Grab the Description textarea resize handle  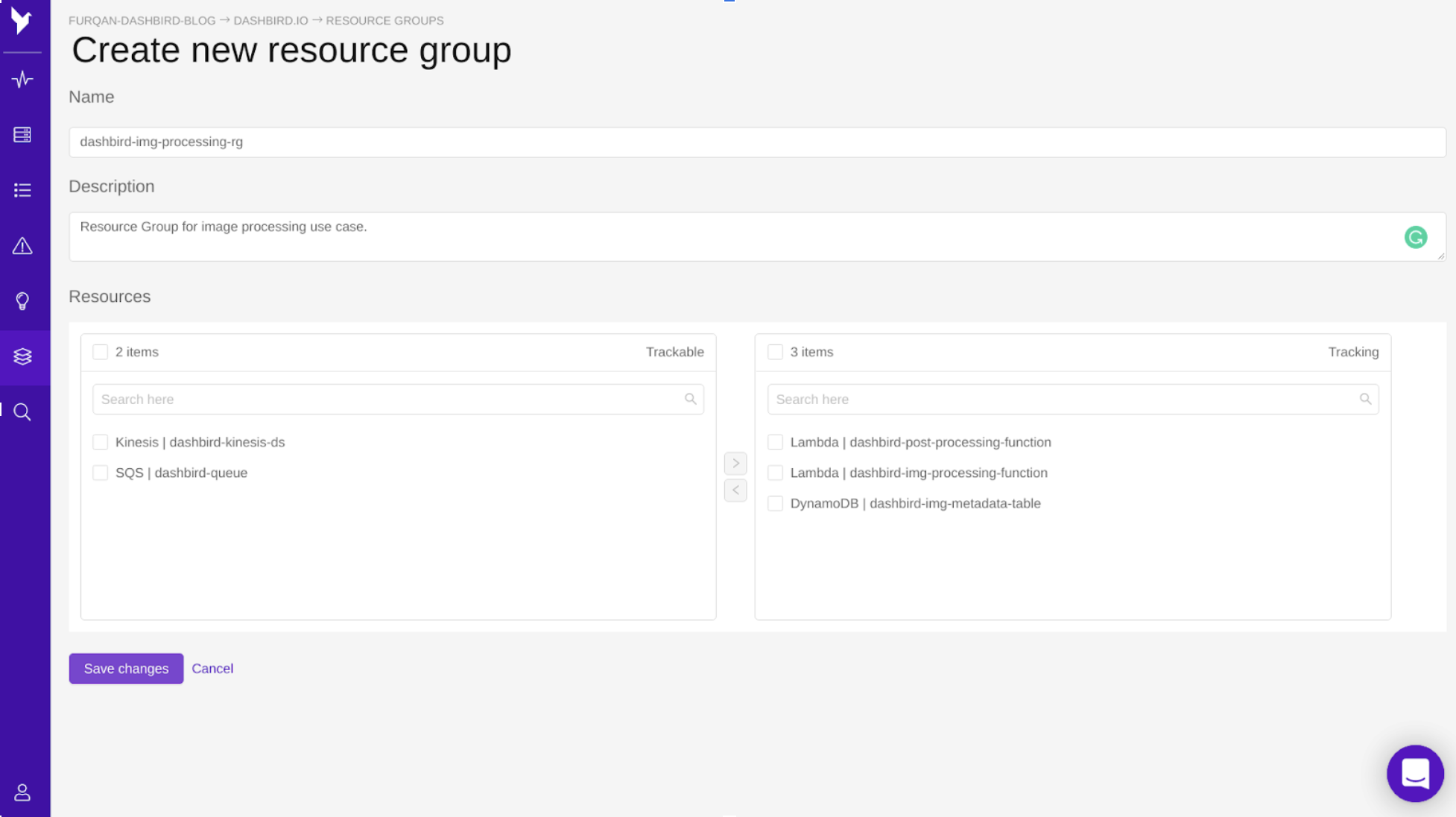point(1441,256)
